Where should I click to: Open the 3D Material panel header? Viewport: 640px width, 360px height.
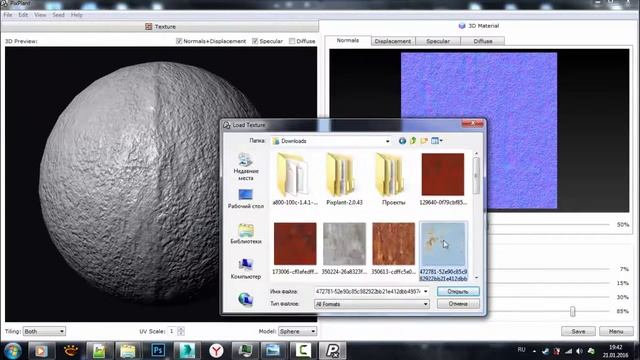click(x=479, y=26)
